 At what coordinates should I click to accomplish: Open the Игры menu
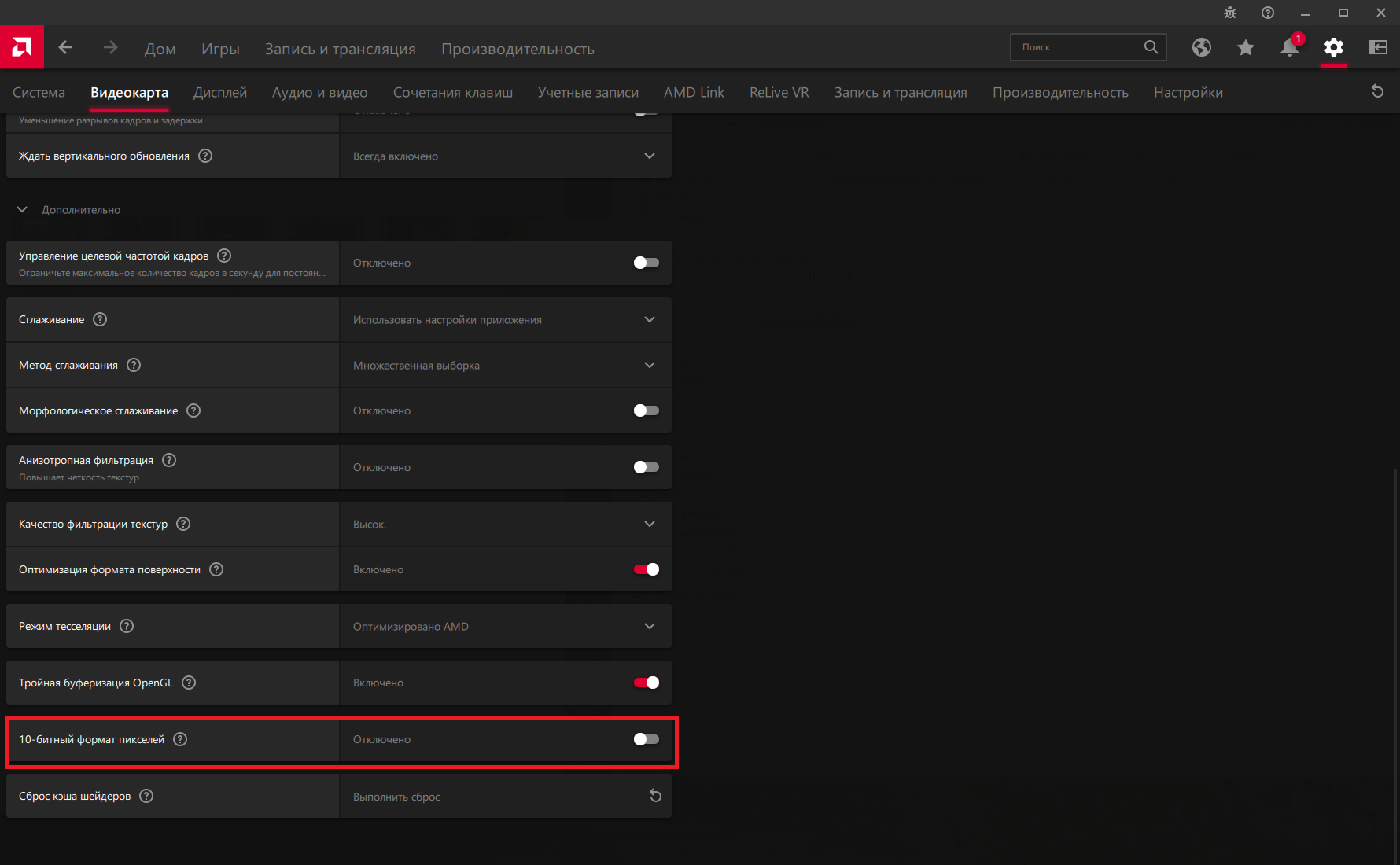[x=220, y=49]
